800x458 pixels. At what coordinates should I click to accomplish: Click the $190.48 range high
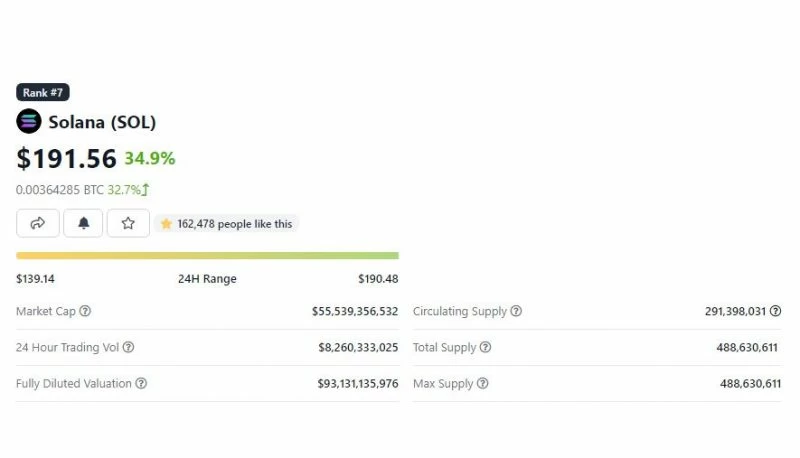pos(378,279)
